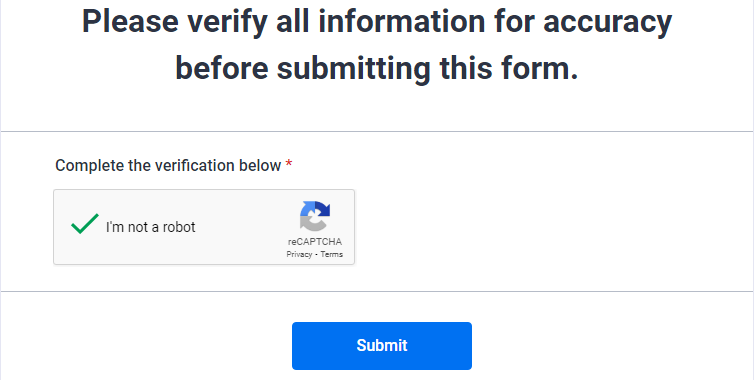
Task: Toggle the green checkmark reCAPTCHA checkbox
Action: point(85,224)
